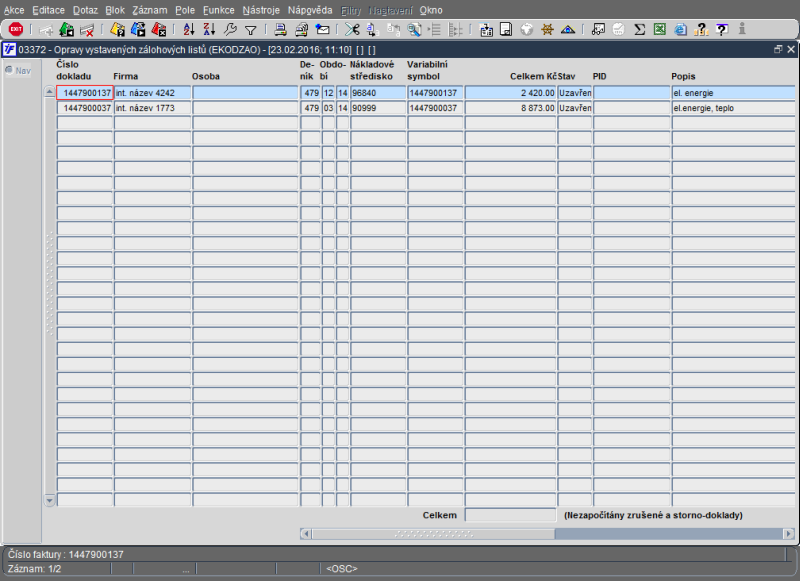The height and width of the screenshot is (581, 800).
Task: Click the red cancel-query icon
Action: [x=159, y=30]
